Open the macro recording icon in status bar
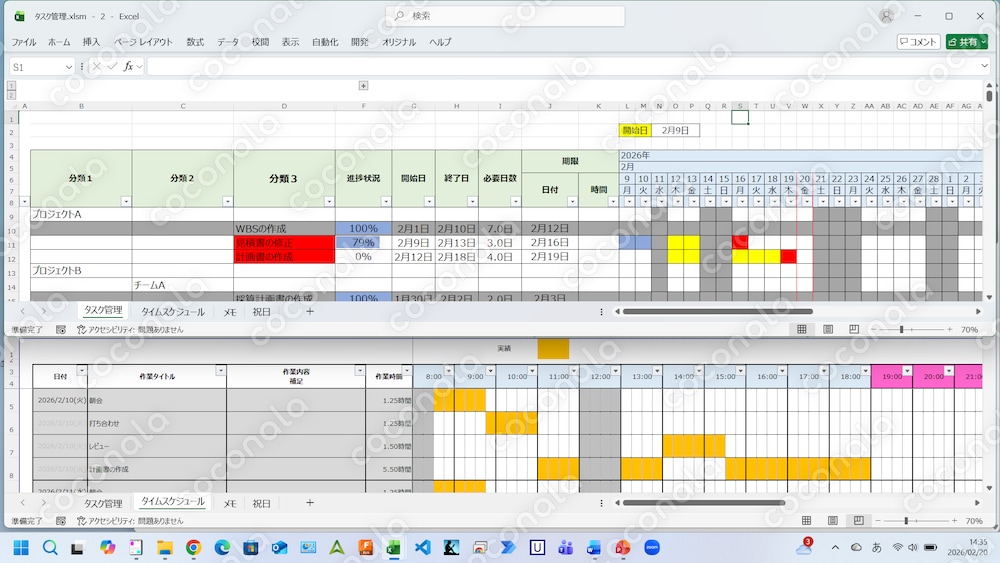Image resolution: width=1000 pixels, height=563 pixels. pyautogui.click(x=61, y=330)
